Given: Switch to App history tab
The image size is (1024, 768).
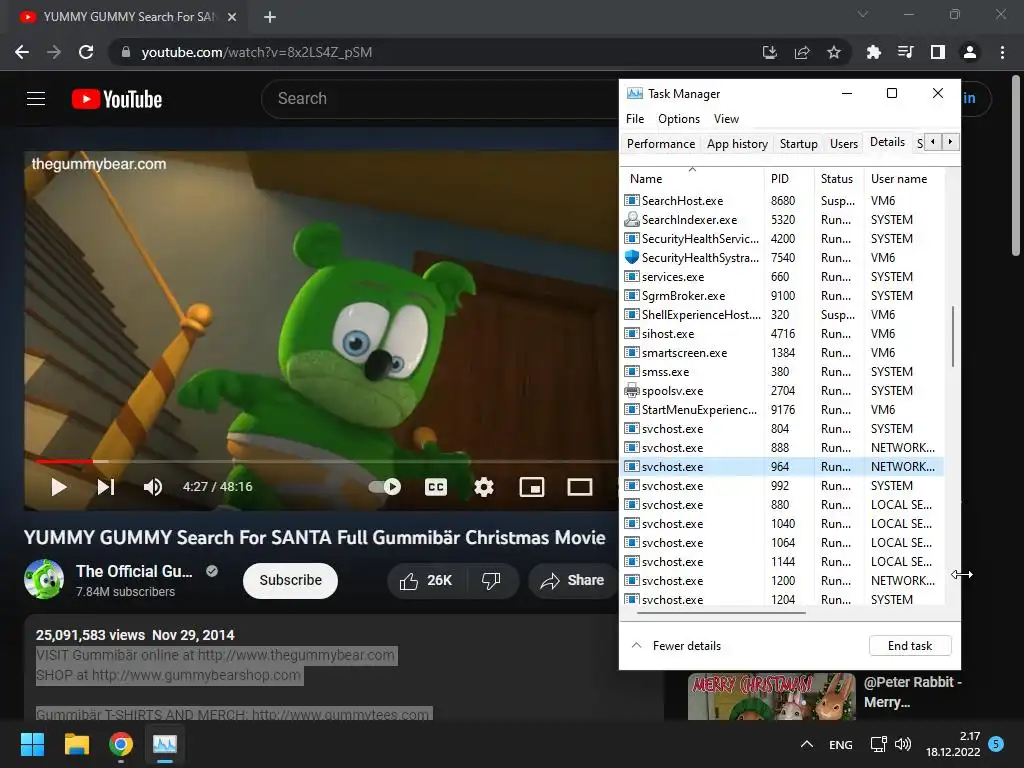Looking at the screenshot, I should coord(737,144).
